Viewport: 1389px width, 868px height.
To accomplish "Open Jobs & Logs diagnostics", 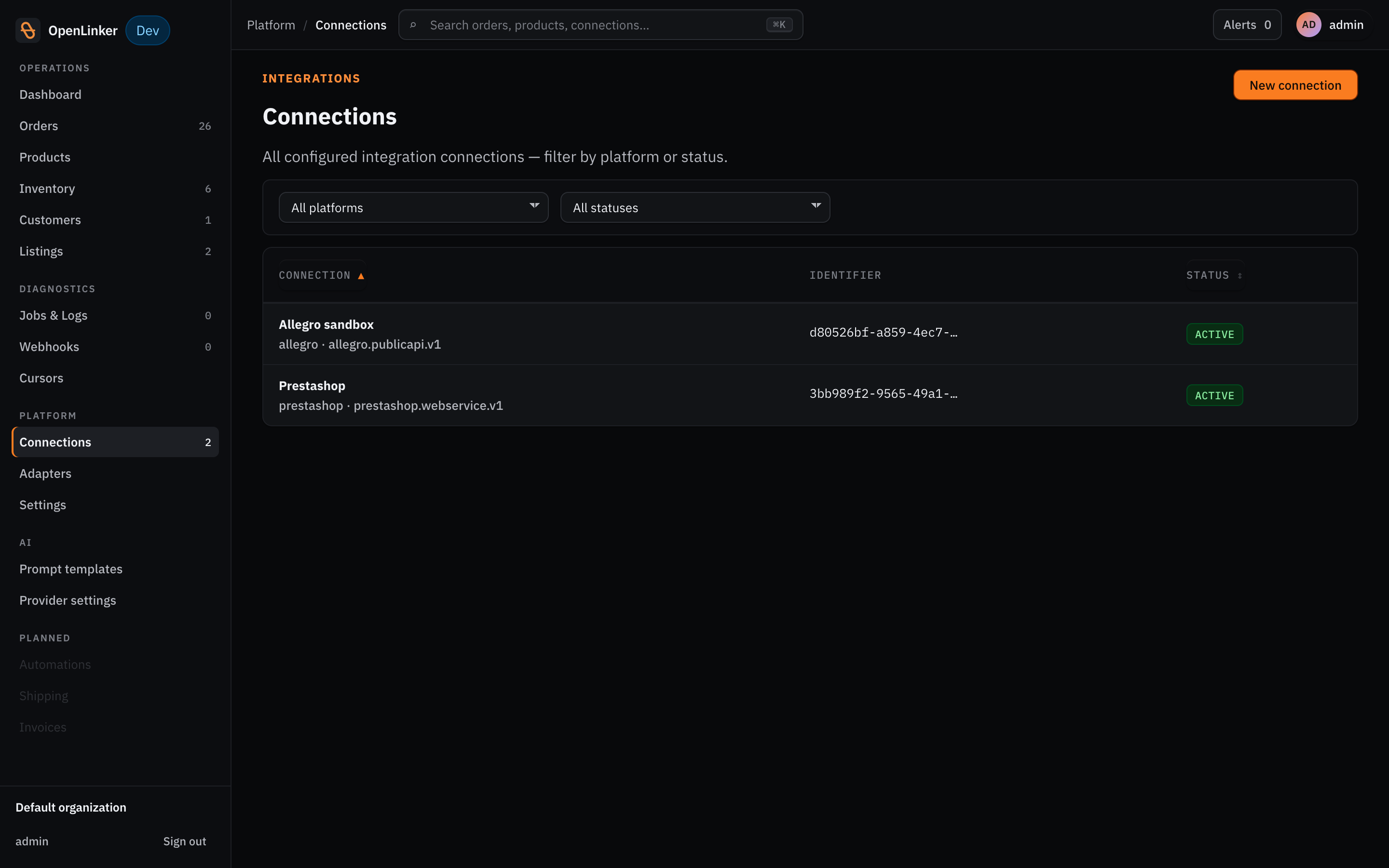I will pyautogui.click(x=115, y=315).
